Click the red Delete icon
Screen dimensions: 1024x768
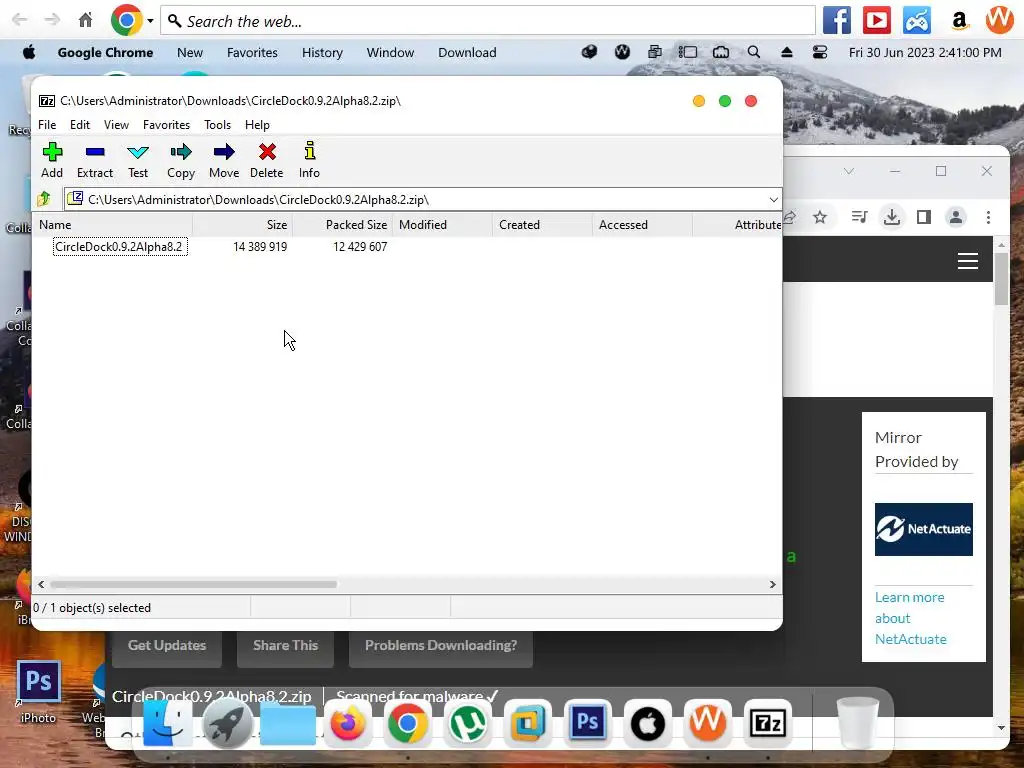266,160
